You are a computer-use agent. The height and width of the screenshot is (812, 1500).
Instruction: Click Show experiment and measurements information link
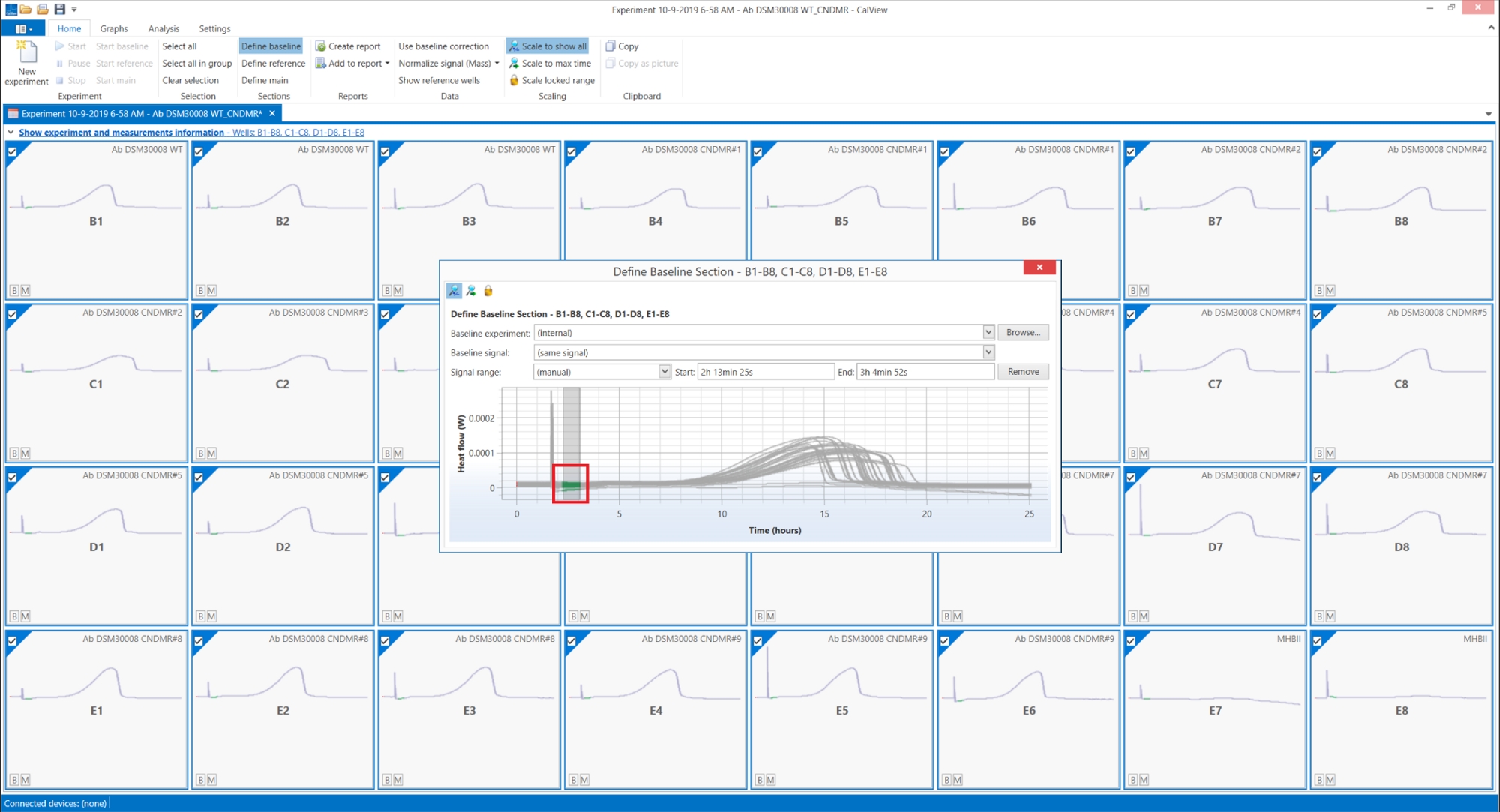coord(121,132)
